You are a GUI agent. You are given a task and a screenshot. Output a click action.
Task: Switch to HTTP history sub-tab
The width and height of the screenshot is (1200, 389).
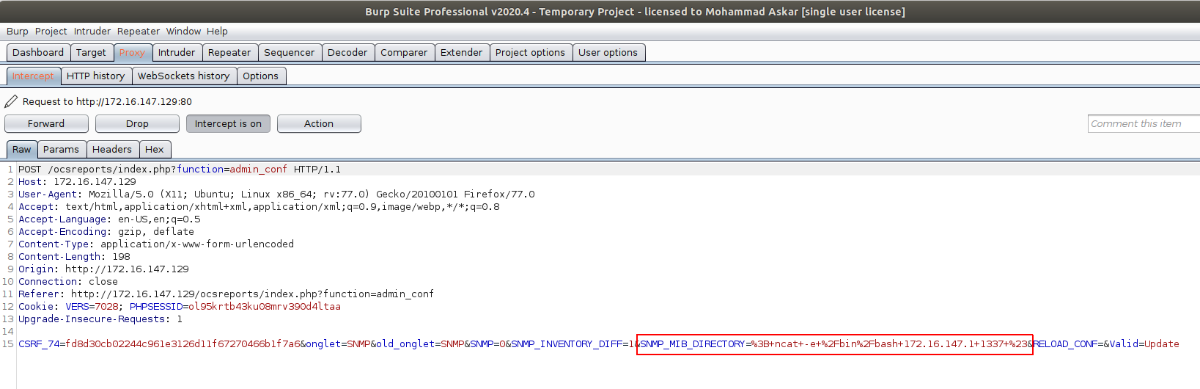95,76
